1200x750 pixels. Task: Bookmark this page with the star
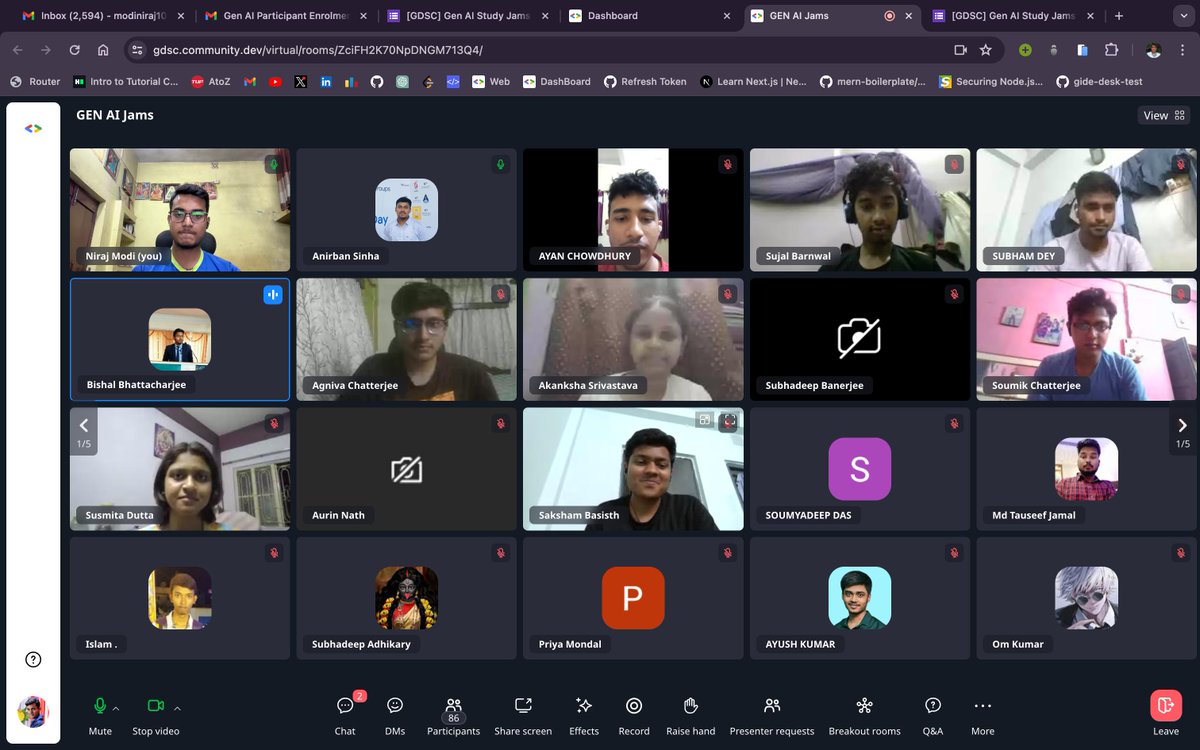coord(986,50)
